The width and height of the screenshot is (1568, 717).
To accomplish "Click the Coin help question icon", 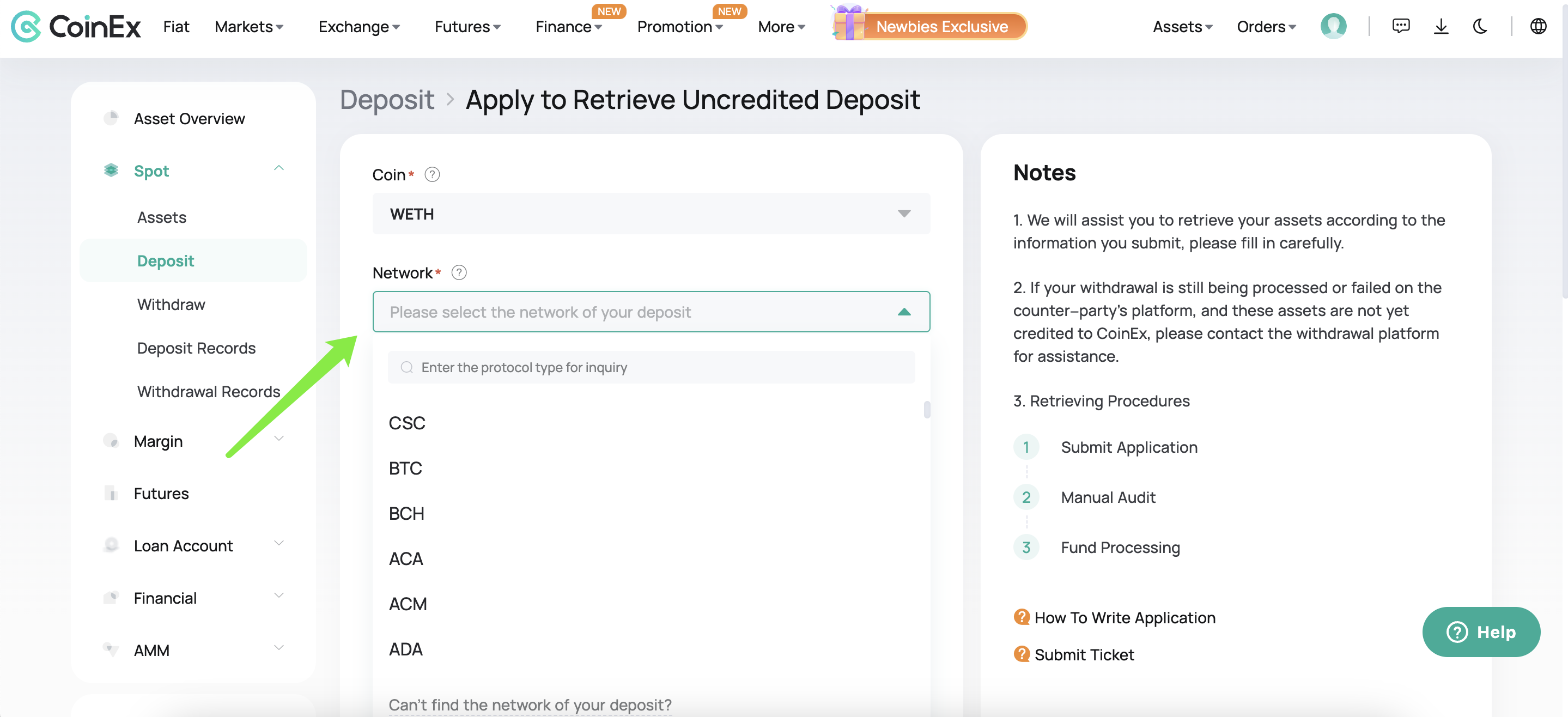I will pyautogui.click(x=431, y=175).
